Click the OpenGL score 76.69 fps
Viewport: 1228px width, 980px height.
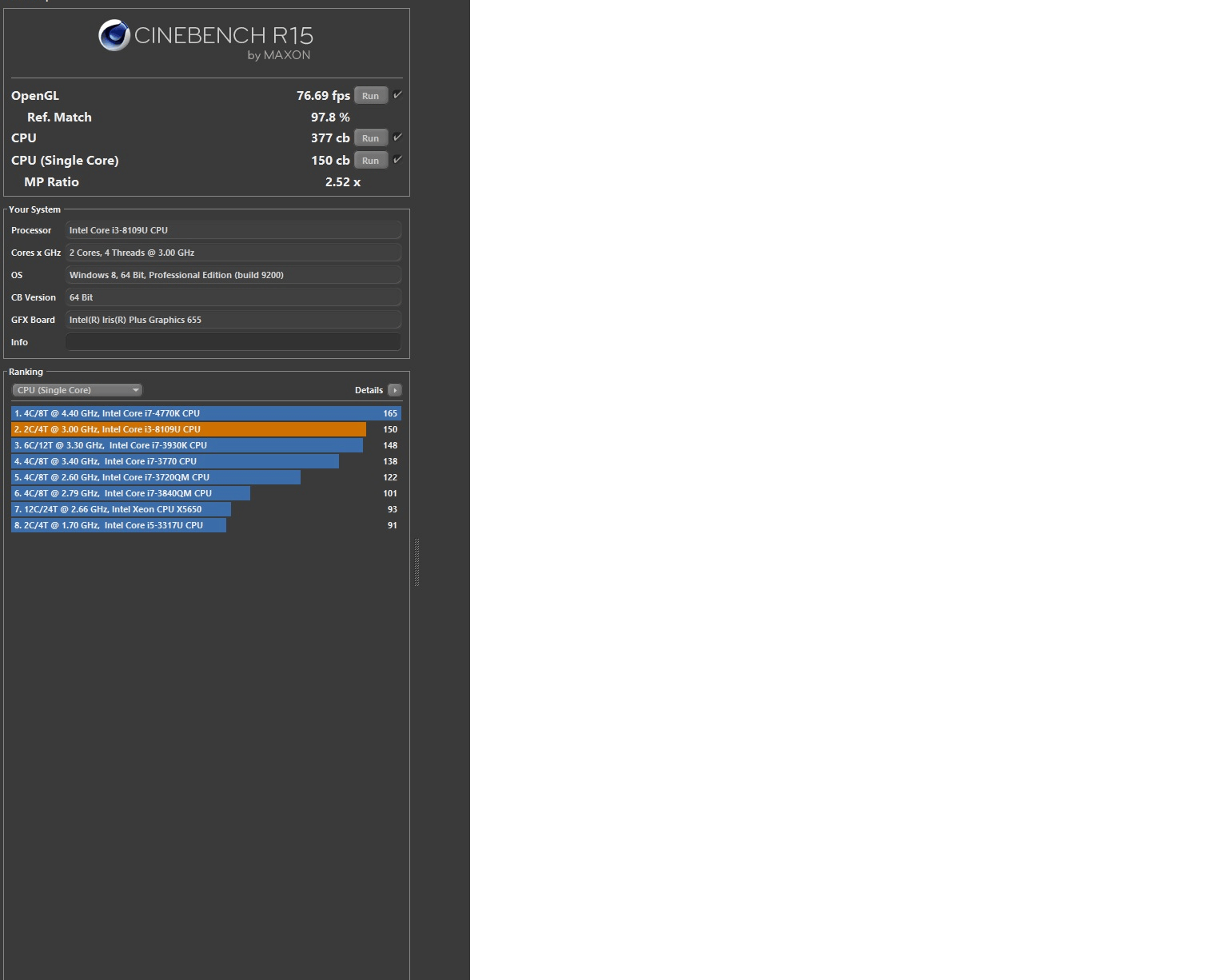point(323,96)
